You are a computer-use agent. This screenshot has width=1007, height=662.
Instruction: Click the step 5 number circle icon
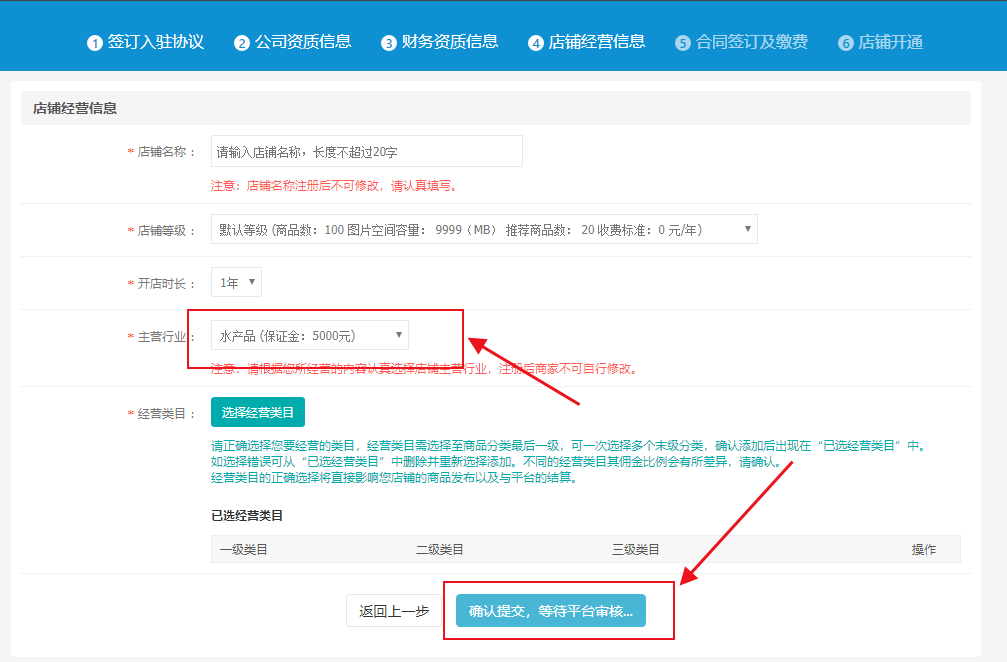(683, 43)
